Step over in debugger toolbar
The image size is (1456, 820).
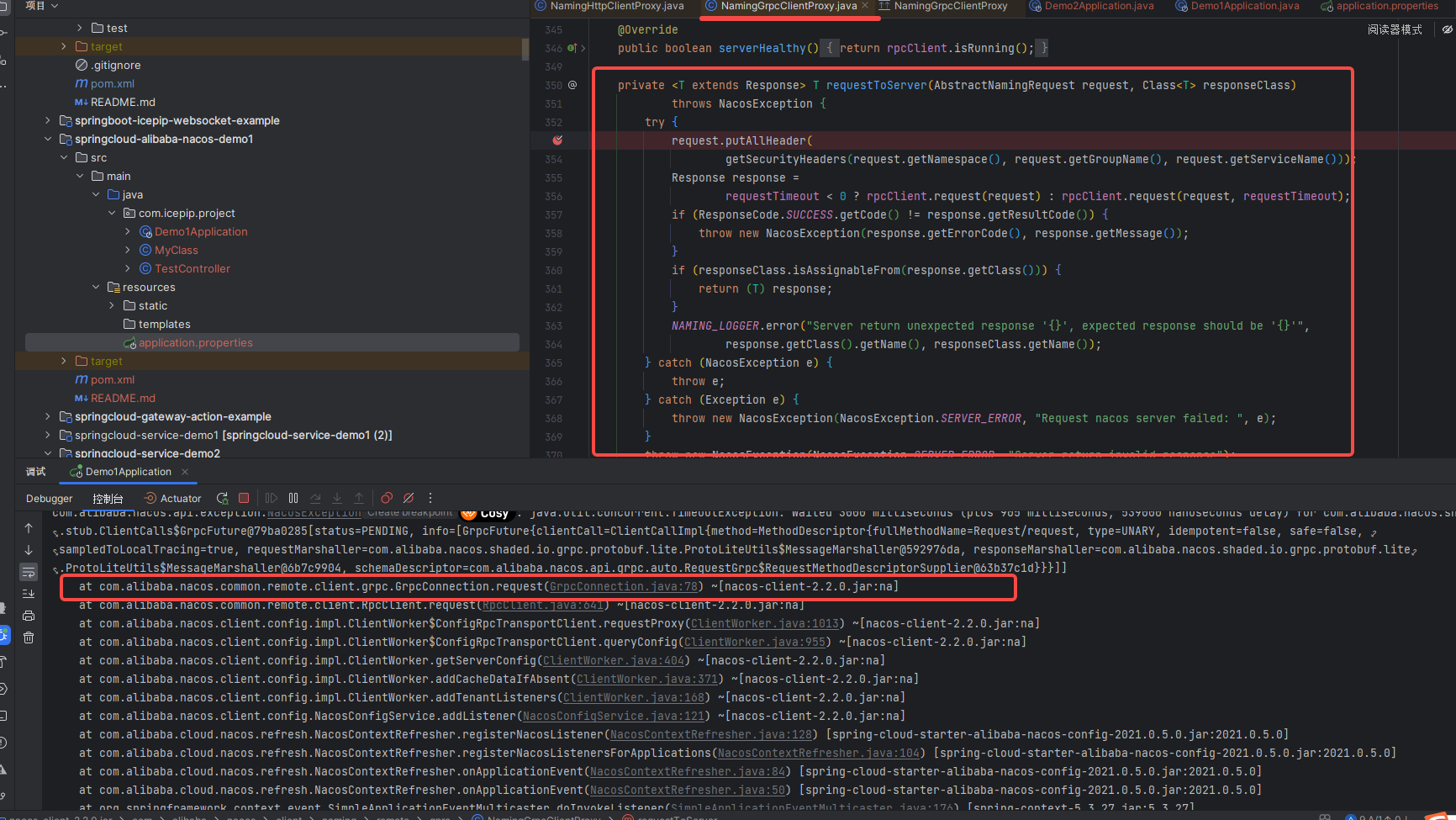(x=315, y=498)
